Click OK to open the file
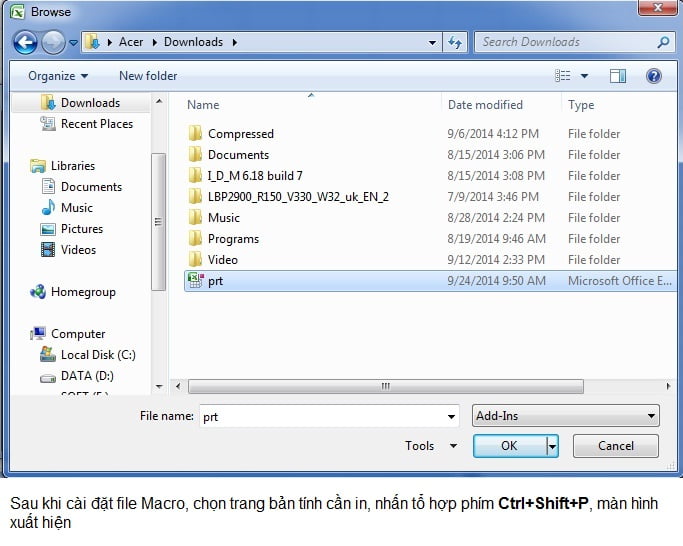Image resolution: width=683 pixels, height=546 pixels. (509, 446)
